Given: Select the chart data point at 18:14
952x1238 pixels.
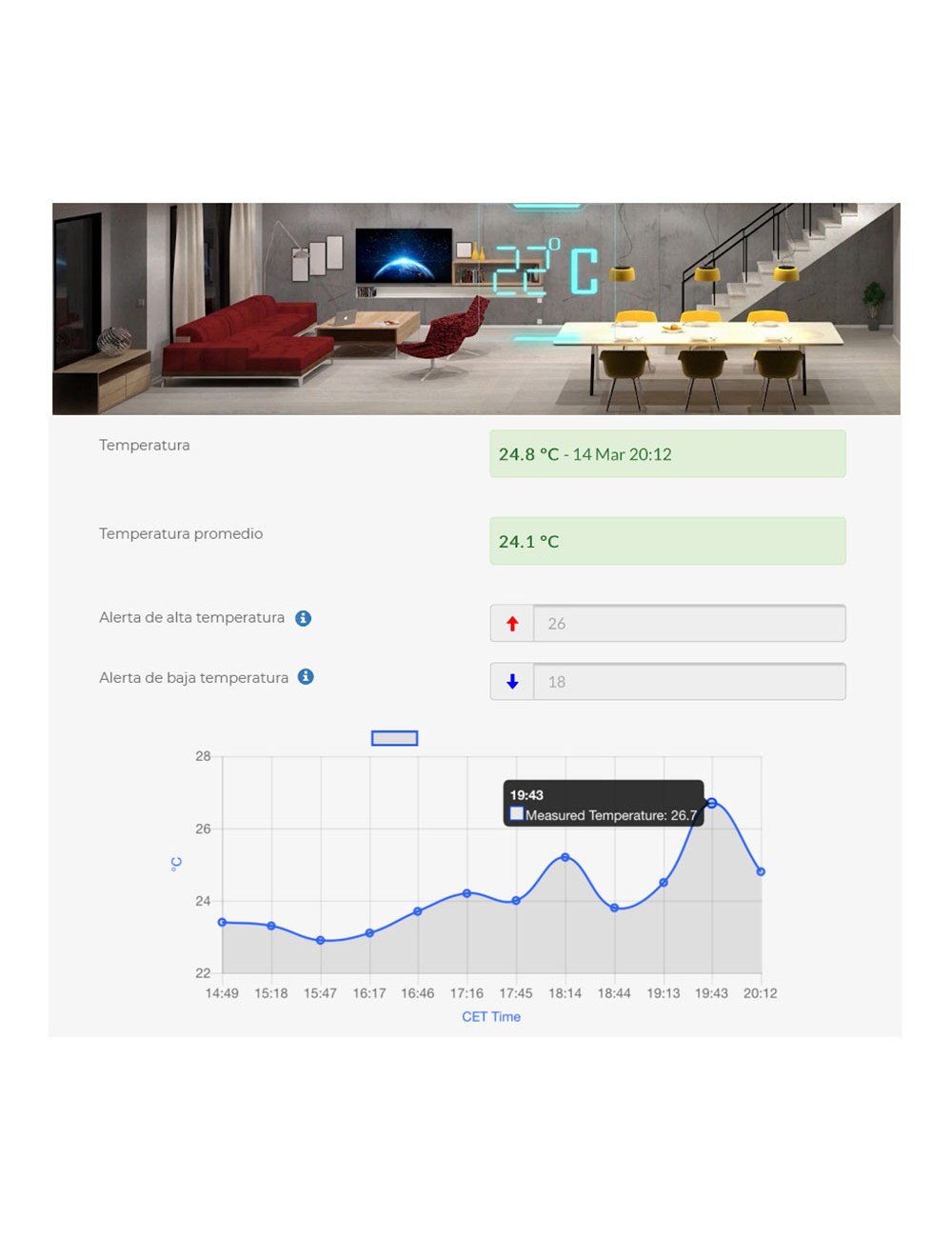Looking at the screenshot, I should point(565,857).
